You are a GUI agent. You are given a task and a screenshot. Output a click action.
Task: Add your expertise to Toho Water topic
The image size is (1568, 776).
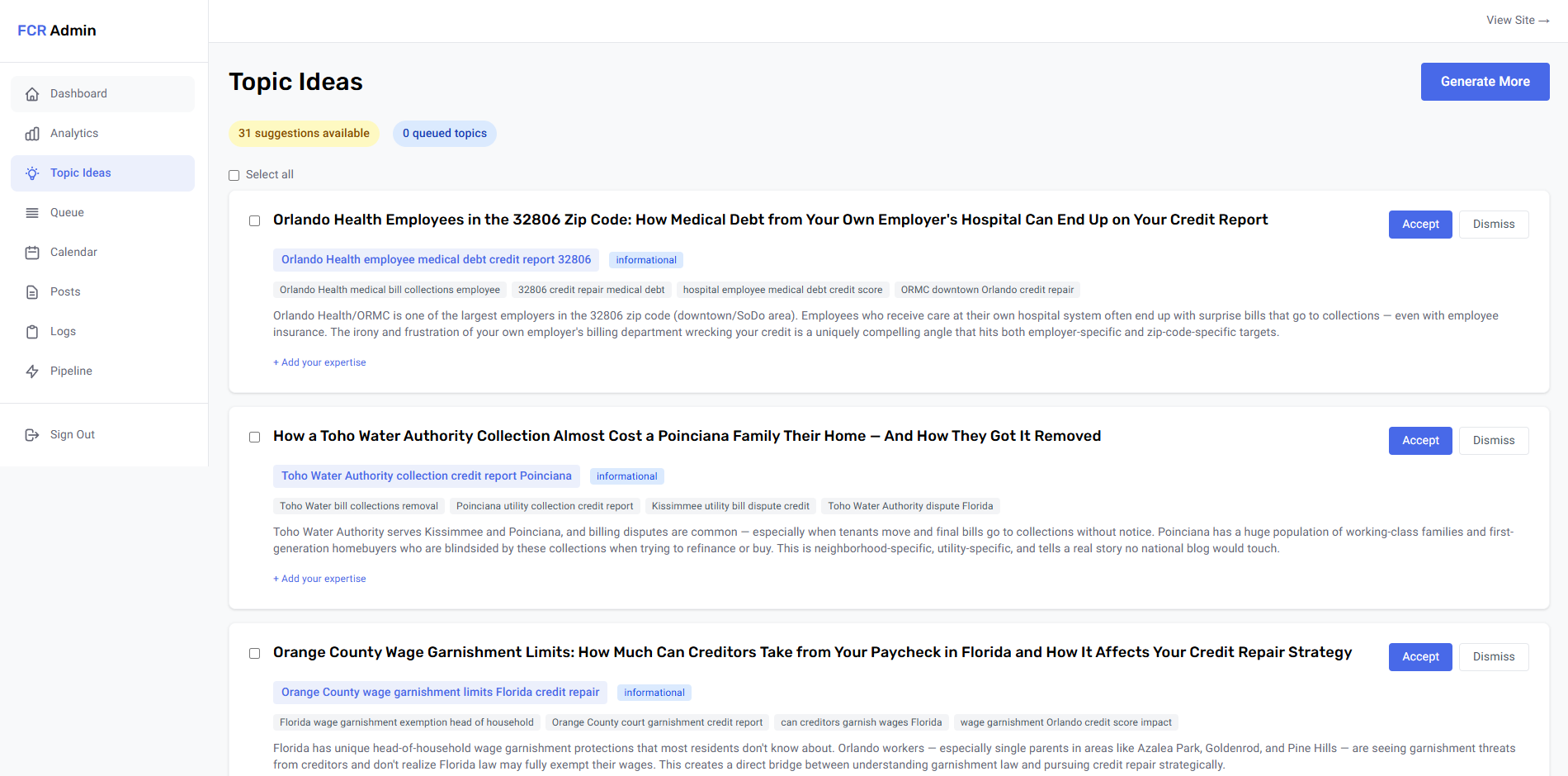319,579
